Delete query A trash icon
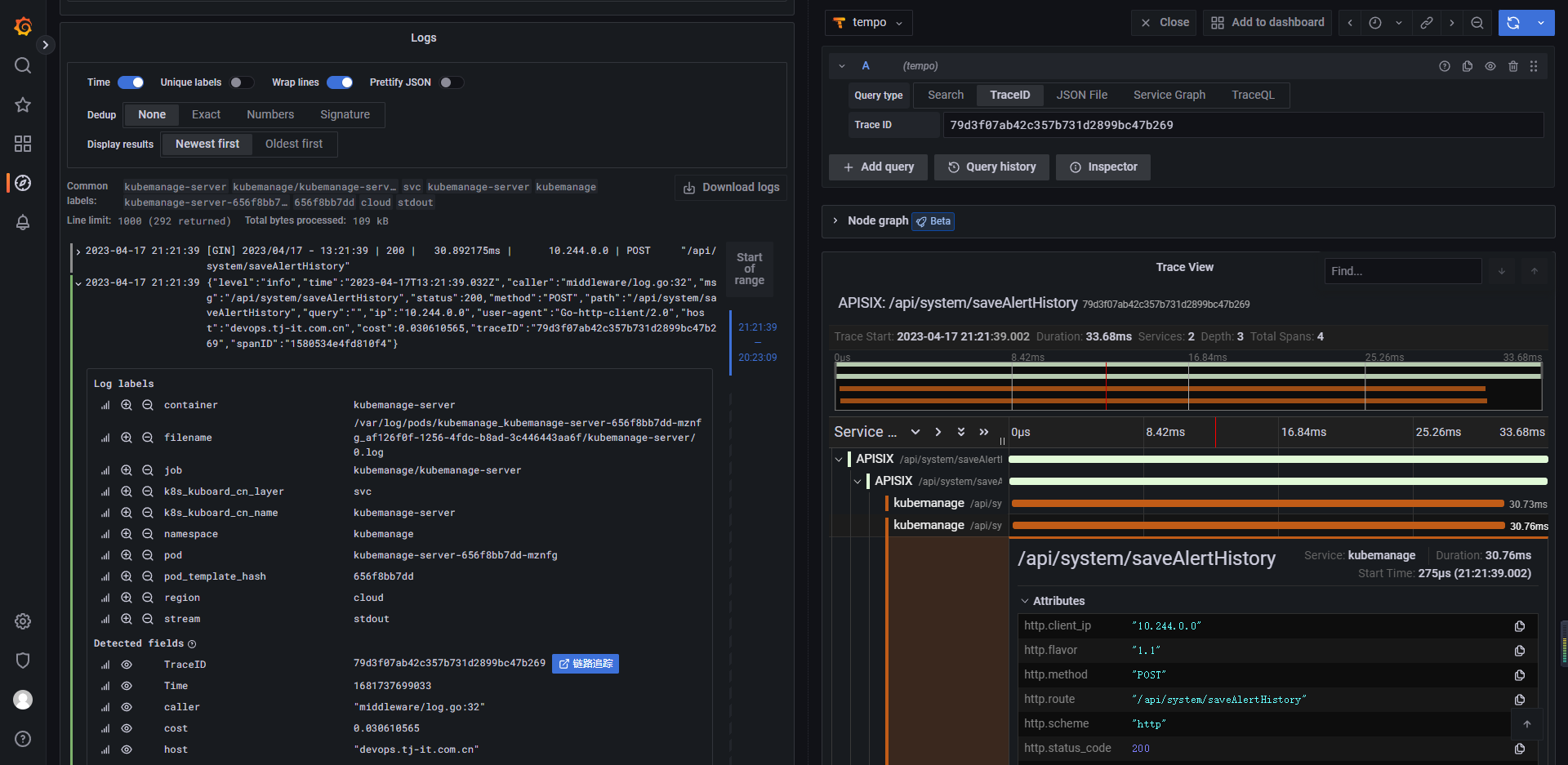This screenshot has height=765, width=1568. [1513, 66]
